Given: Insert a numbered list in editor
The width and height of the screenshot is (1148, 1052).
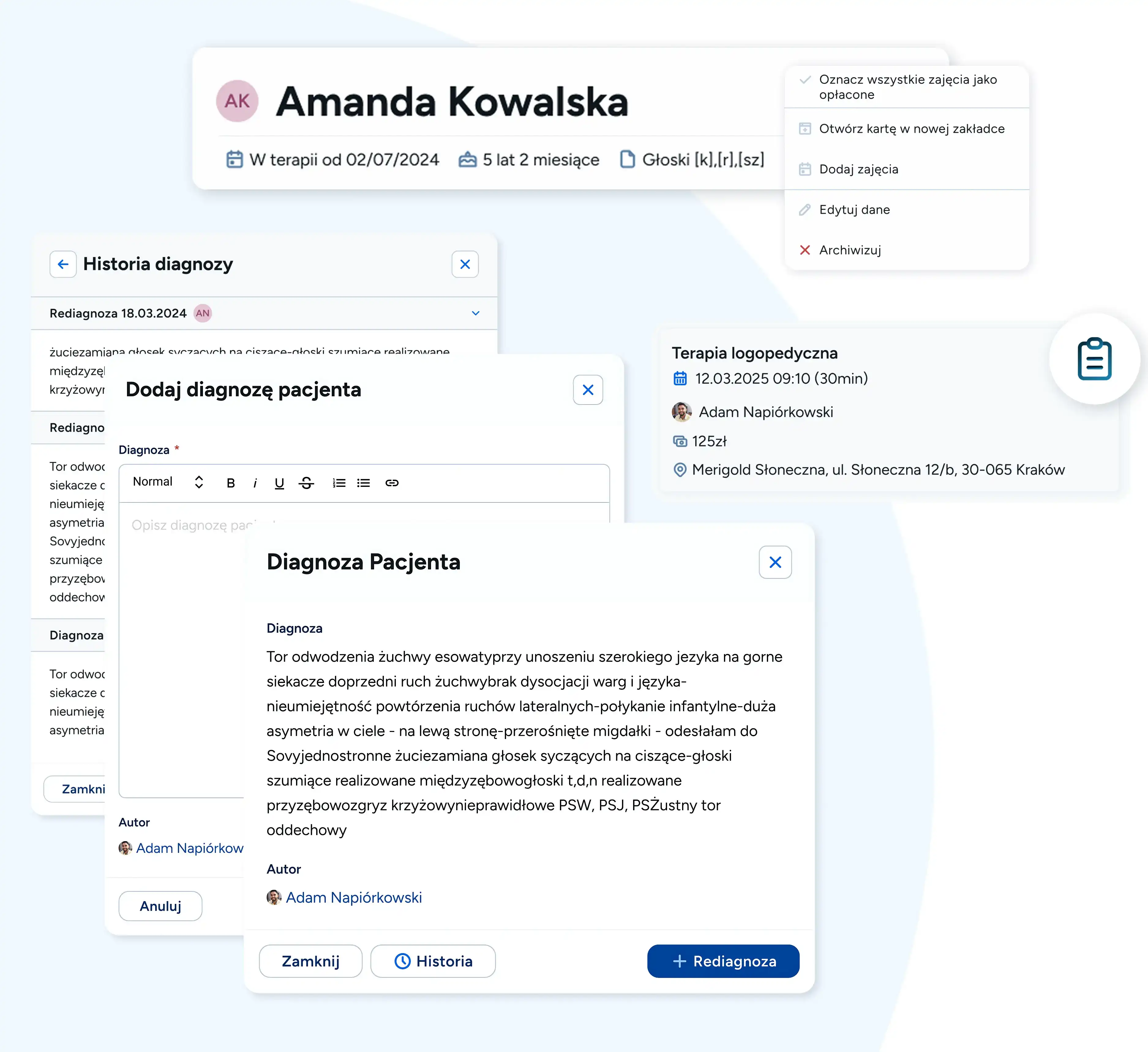Looking at the screenshot, I should (339, 483).
